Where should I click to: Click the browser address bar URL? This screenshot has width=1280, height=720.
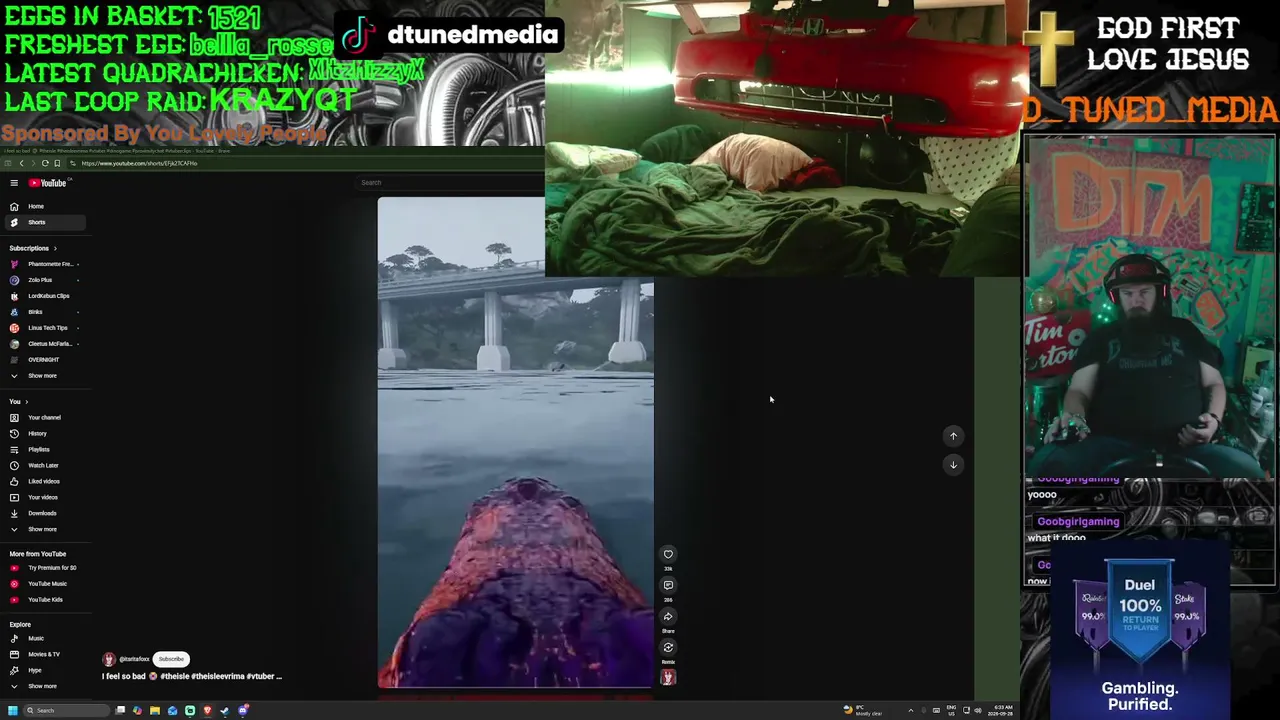point(139,164)
